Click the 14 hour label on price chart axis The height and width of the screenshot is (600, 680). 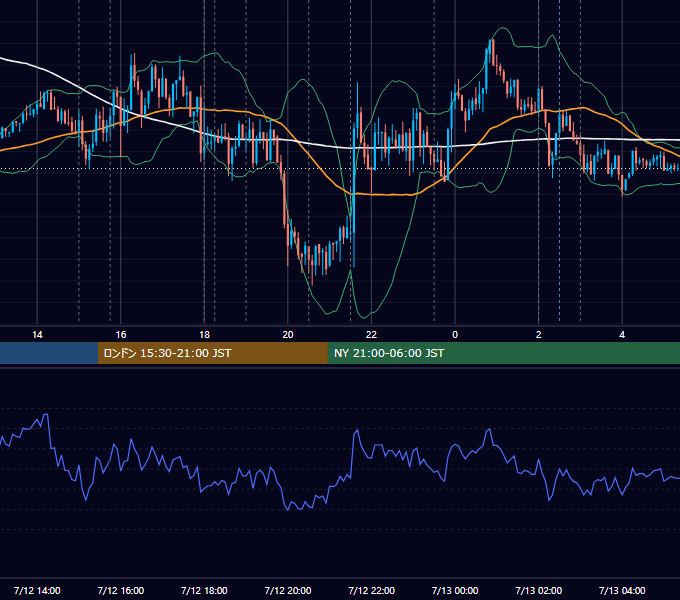click(37, 335)
